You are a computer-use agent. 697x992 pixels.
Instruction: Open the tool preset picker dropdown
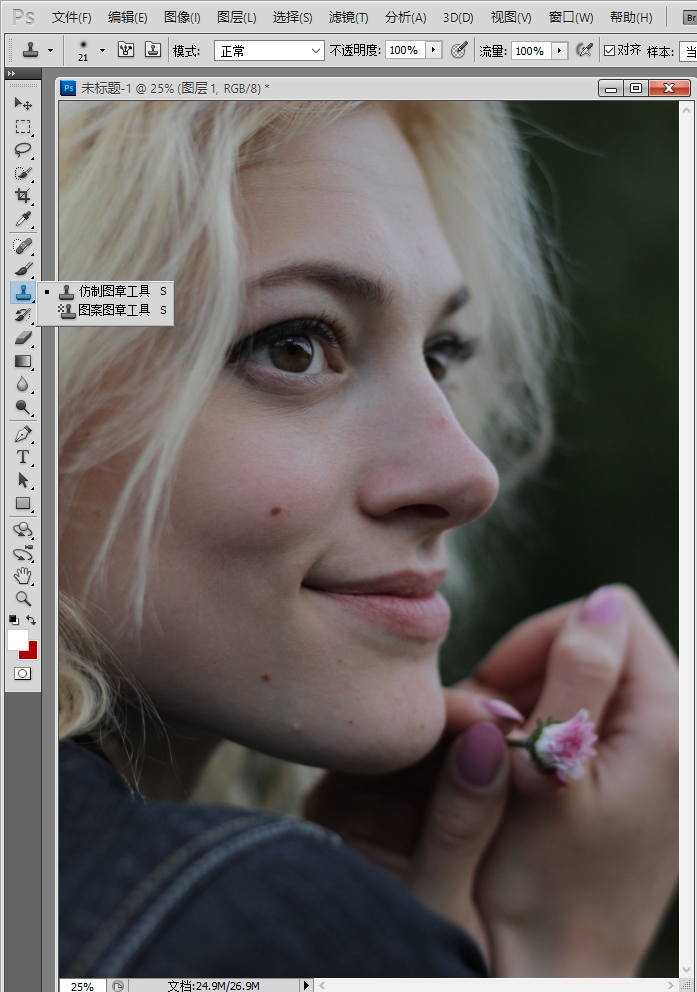(50, 50)
